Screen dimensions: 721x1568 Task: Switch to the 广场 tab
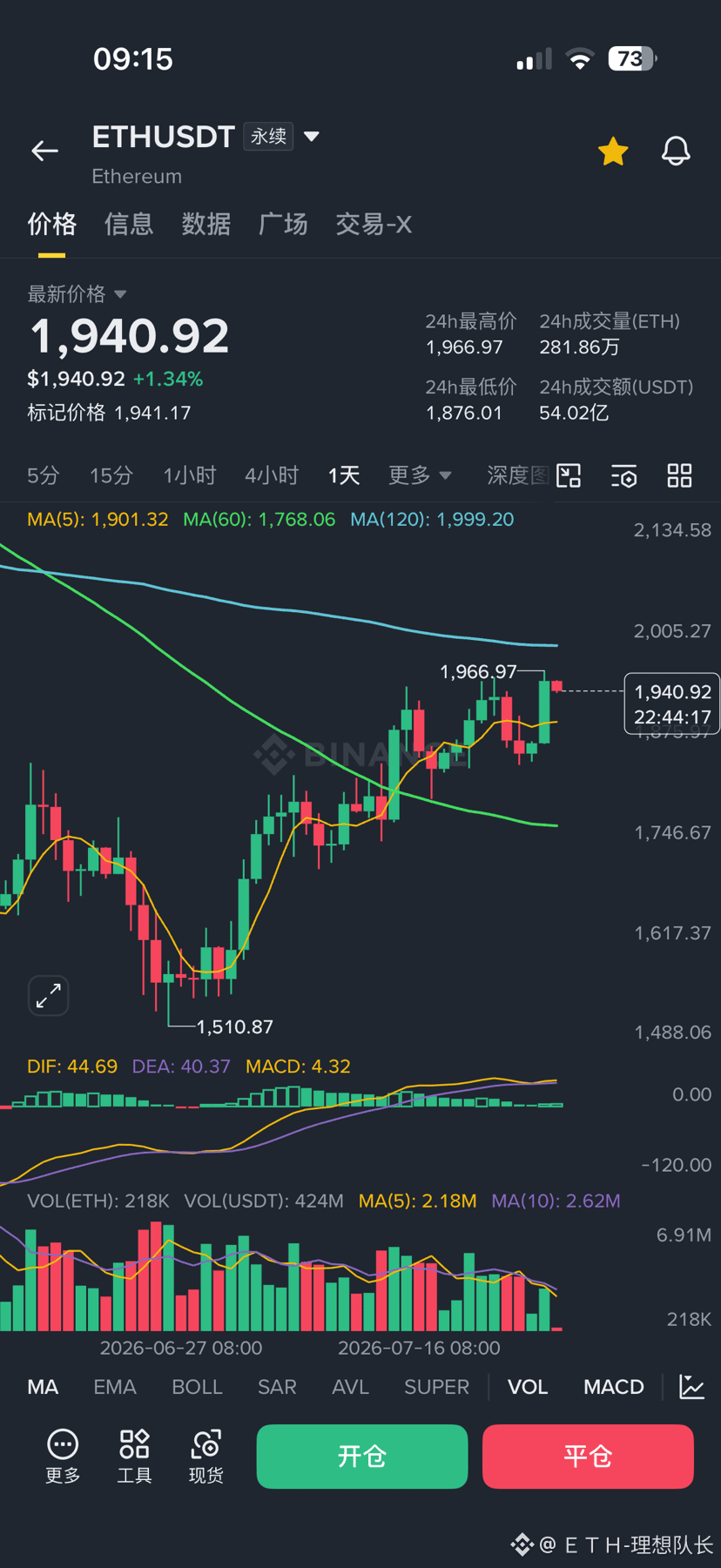point(283,225)
